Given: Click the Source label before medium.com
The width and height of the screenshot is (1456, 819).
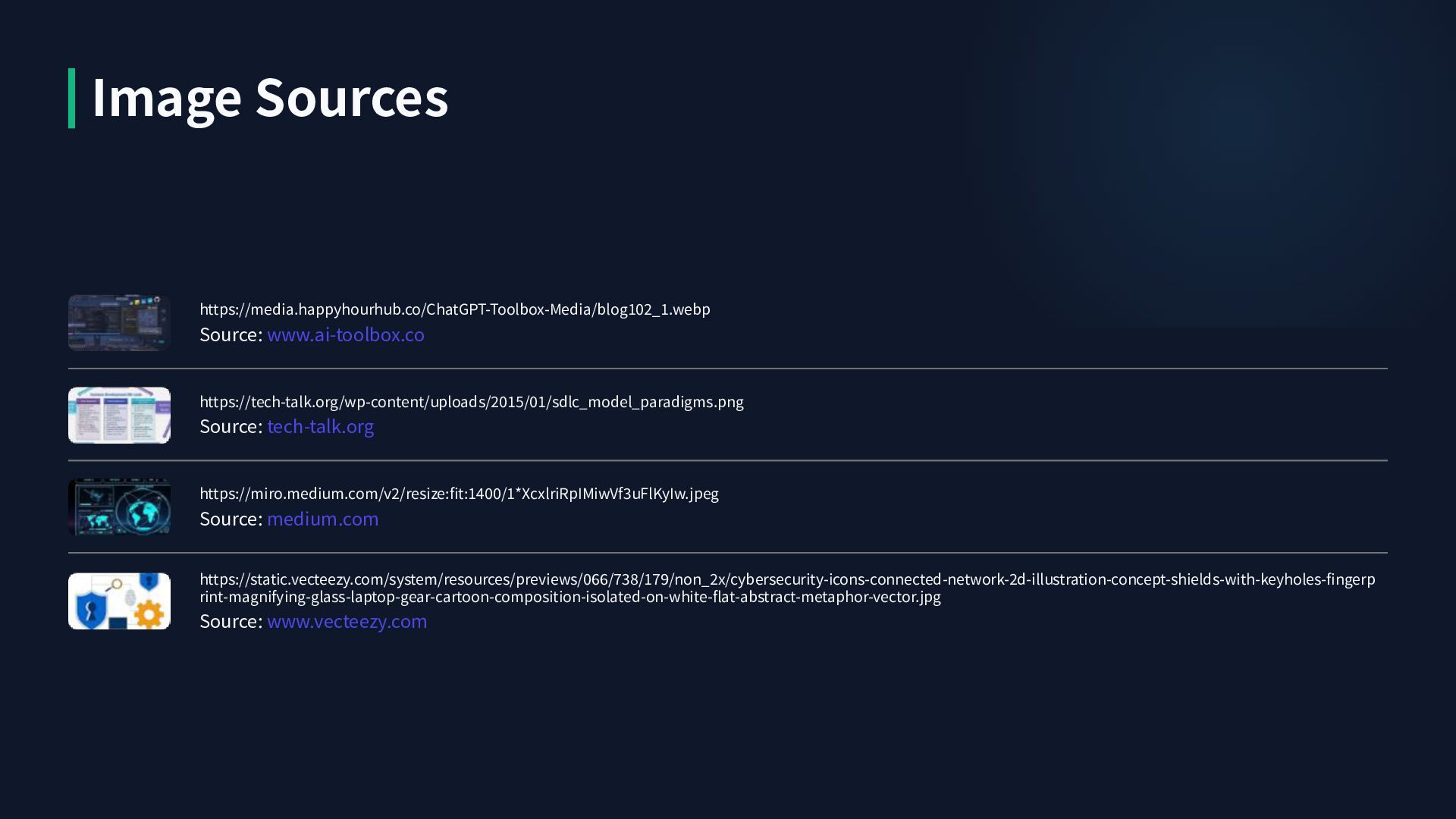Looking at the screenshot, I should [x=231, y=519].
